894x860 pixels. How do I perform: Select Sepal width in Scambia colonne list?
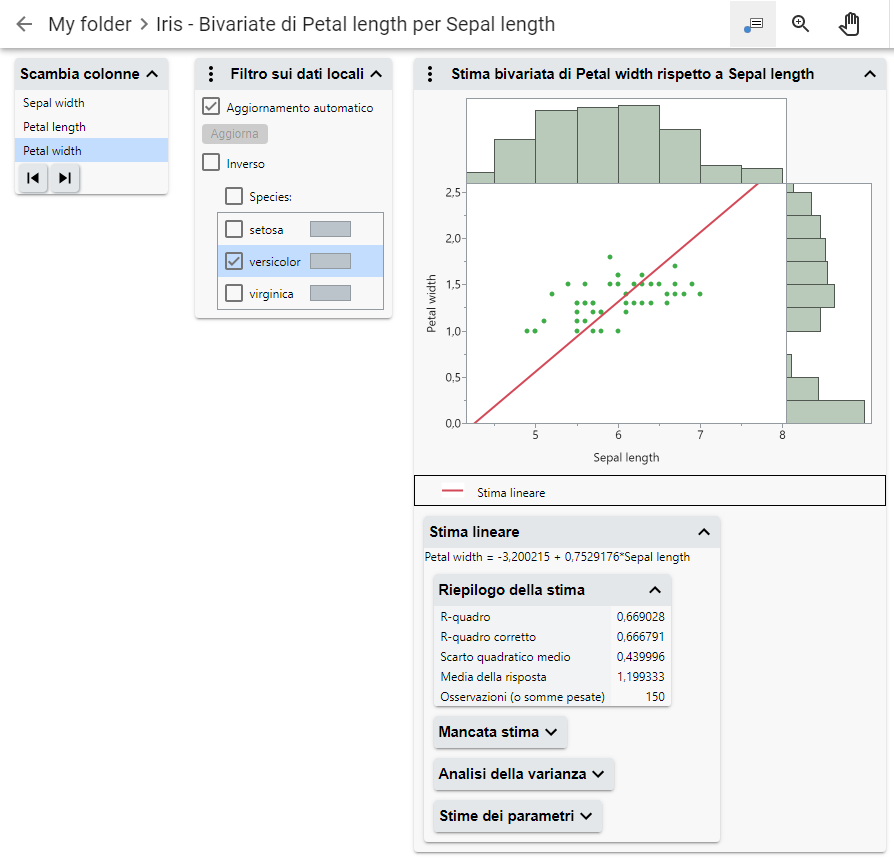pyautogui.click(x=54, y=103)
